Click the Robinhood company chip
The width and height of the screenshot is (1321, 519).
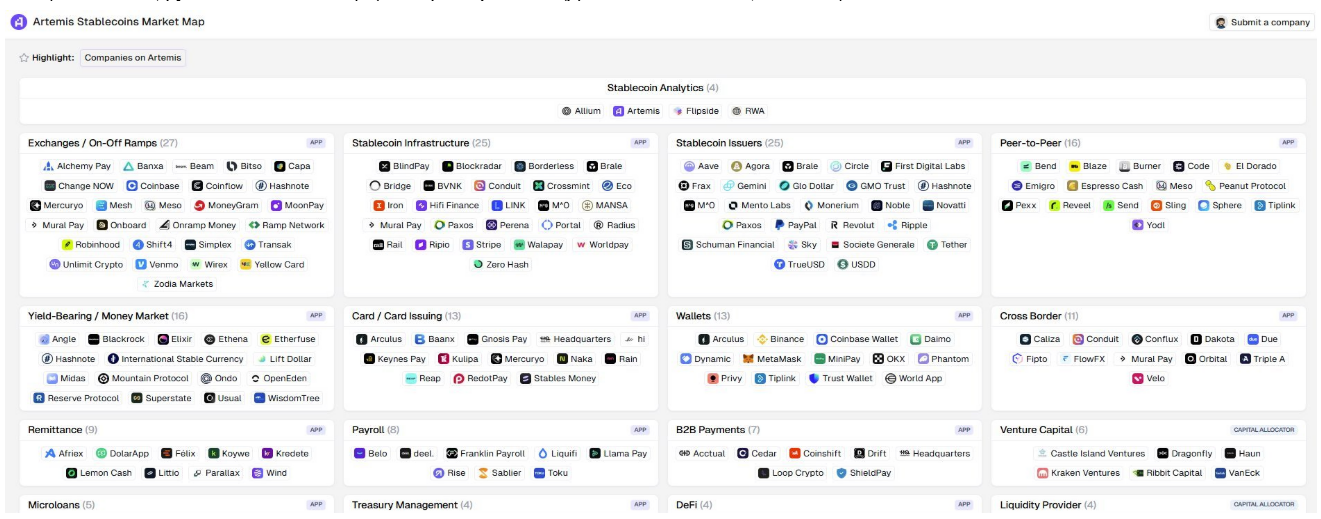[x=91, y=244]
